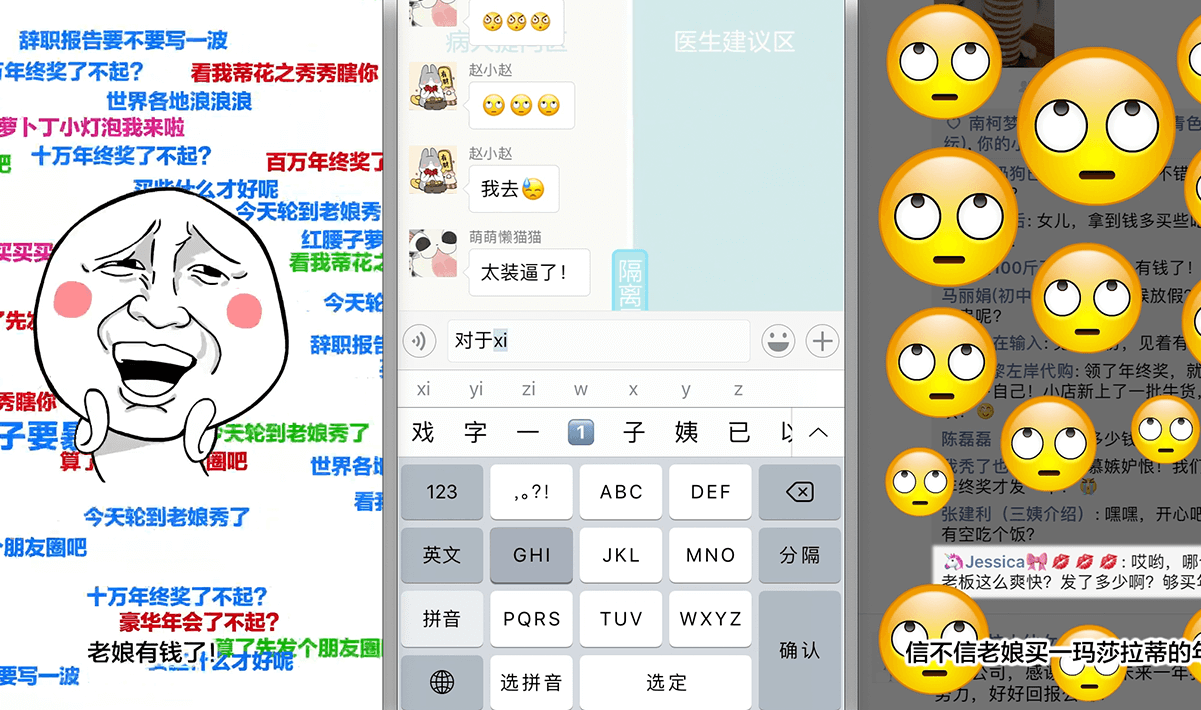Tap 赵小赵 avatar beside eye-roll emoji message

coord(434,86)
